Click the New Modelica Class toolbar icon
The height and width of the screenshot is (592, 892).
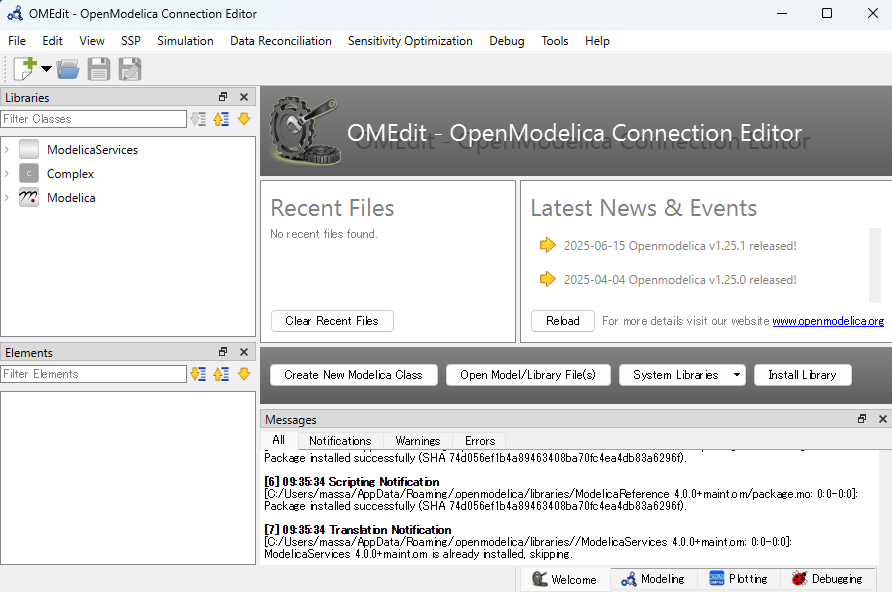click(25, 69)
